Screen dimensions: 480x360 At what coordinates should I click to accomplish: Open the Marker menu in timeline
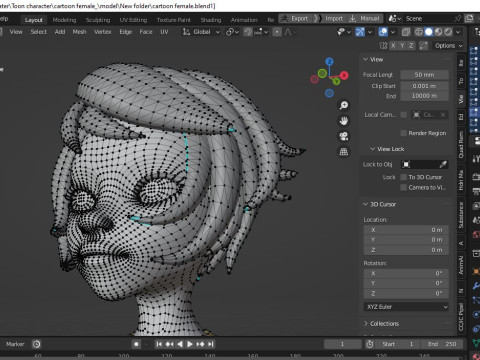[15, 344]
